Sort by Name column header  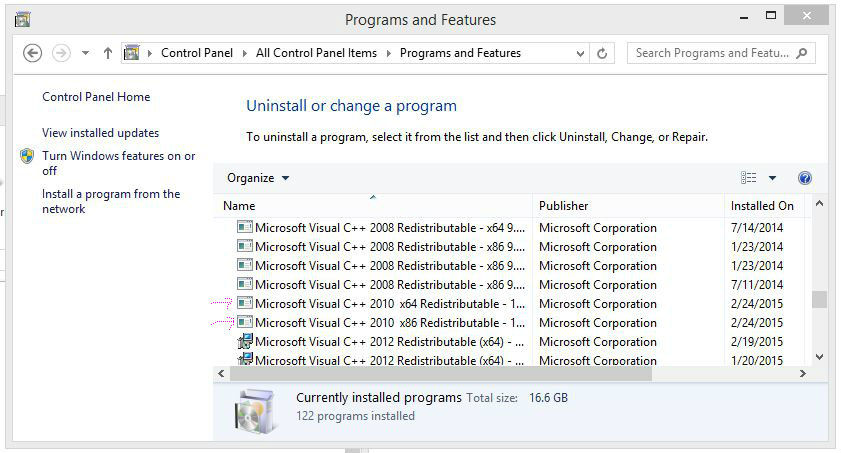point(373,206)
